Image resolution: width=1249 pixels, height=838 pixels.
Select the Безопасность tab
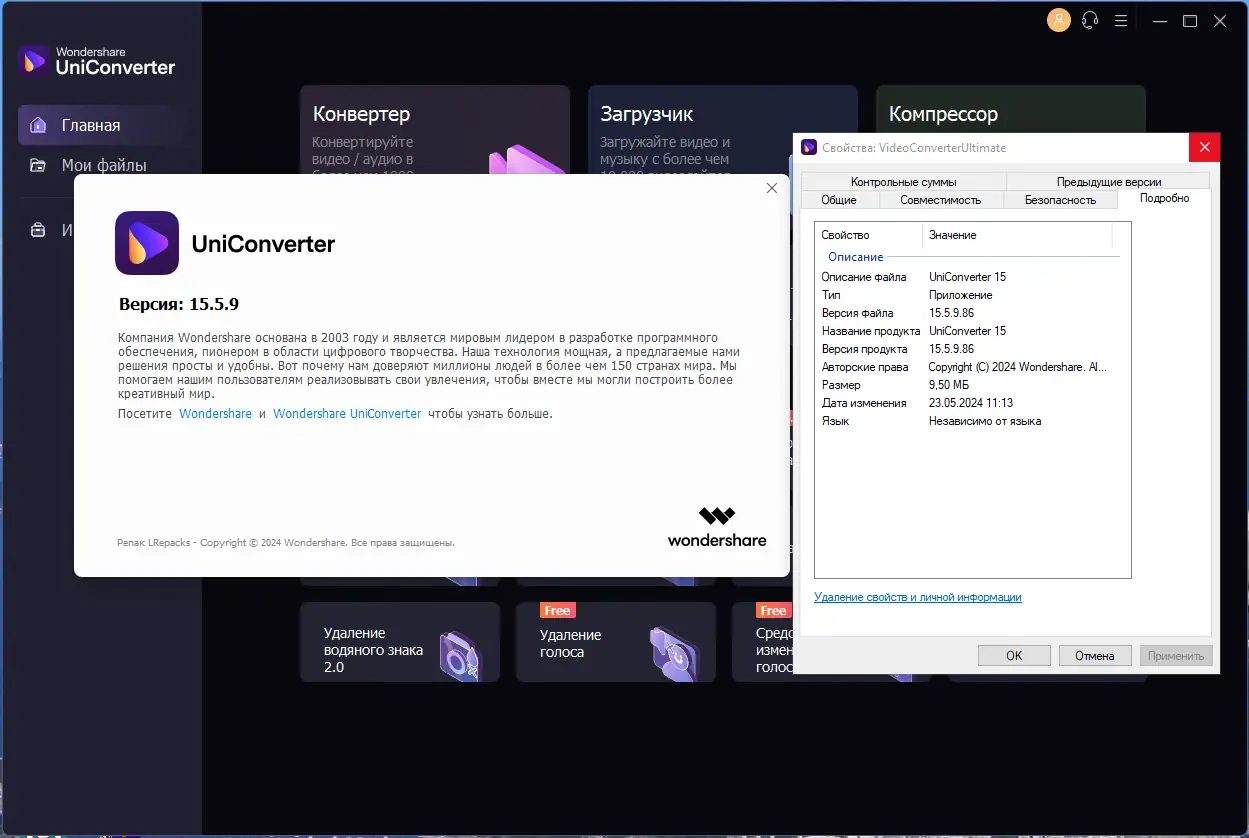coord(1060,200)
